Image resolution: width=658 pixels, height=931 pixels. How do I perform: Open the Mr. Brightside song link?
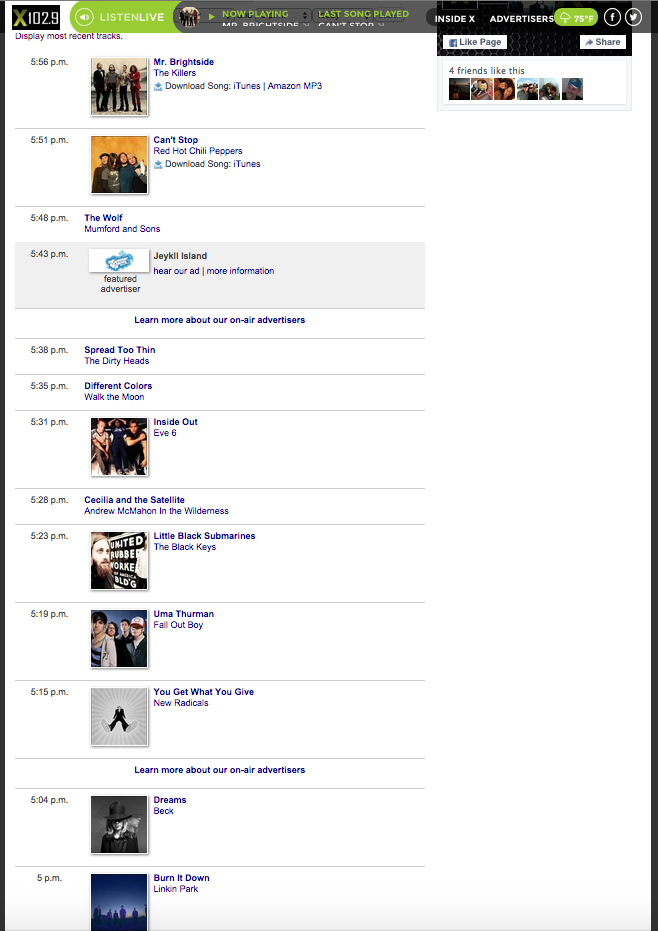[184, 62]
